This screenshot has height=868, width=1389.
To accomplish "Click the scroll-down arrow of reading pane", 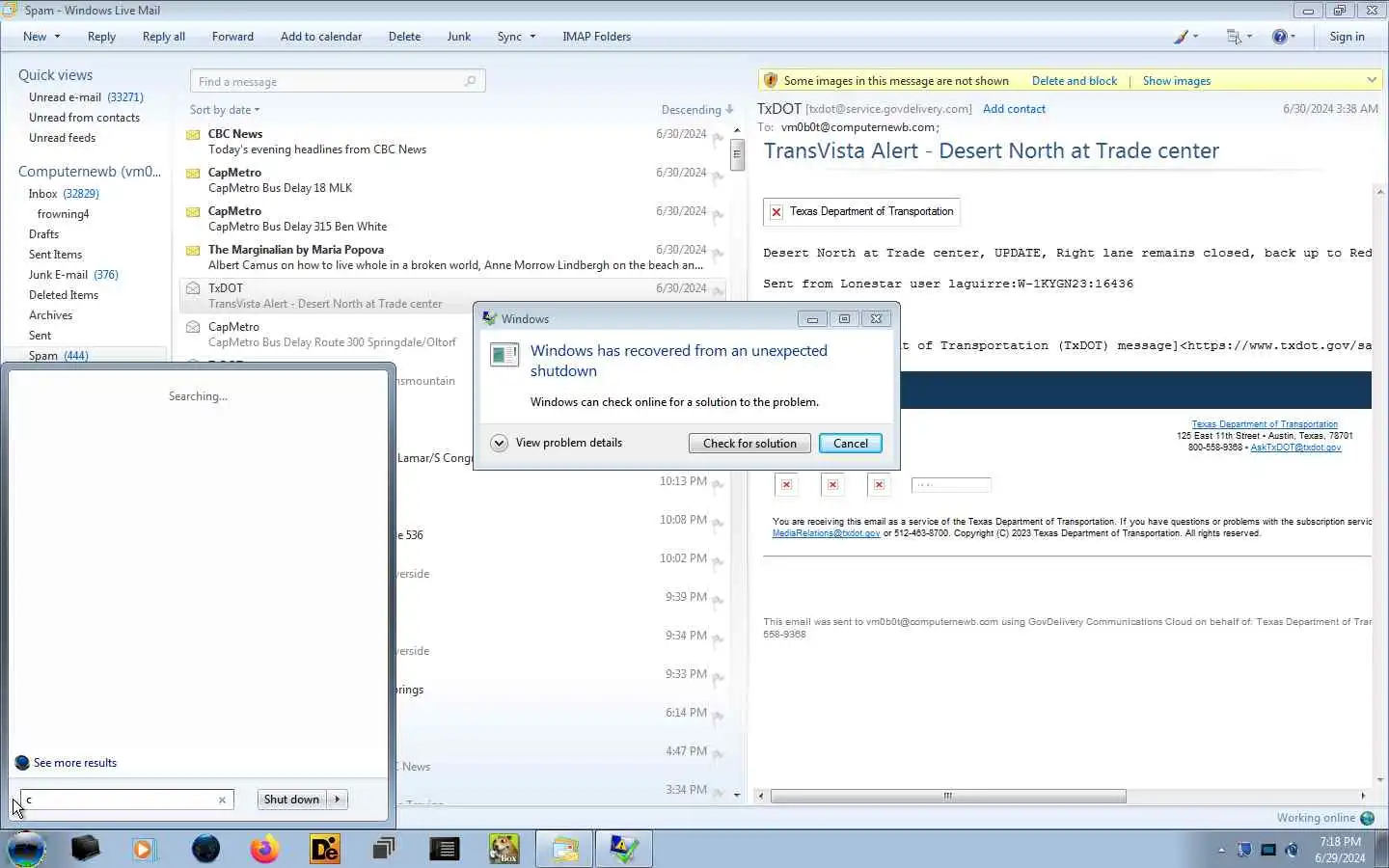I will point(1380,779).
